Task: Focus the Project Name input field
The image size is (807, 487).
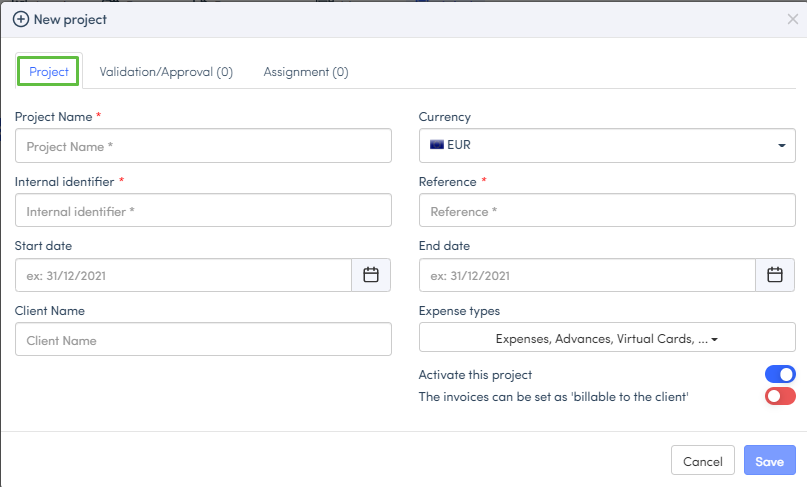Action: (x=203, y=146)
